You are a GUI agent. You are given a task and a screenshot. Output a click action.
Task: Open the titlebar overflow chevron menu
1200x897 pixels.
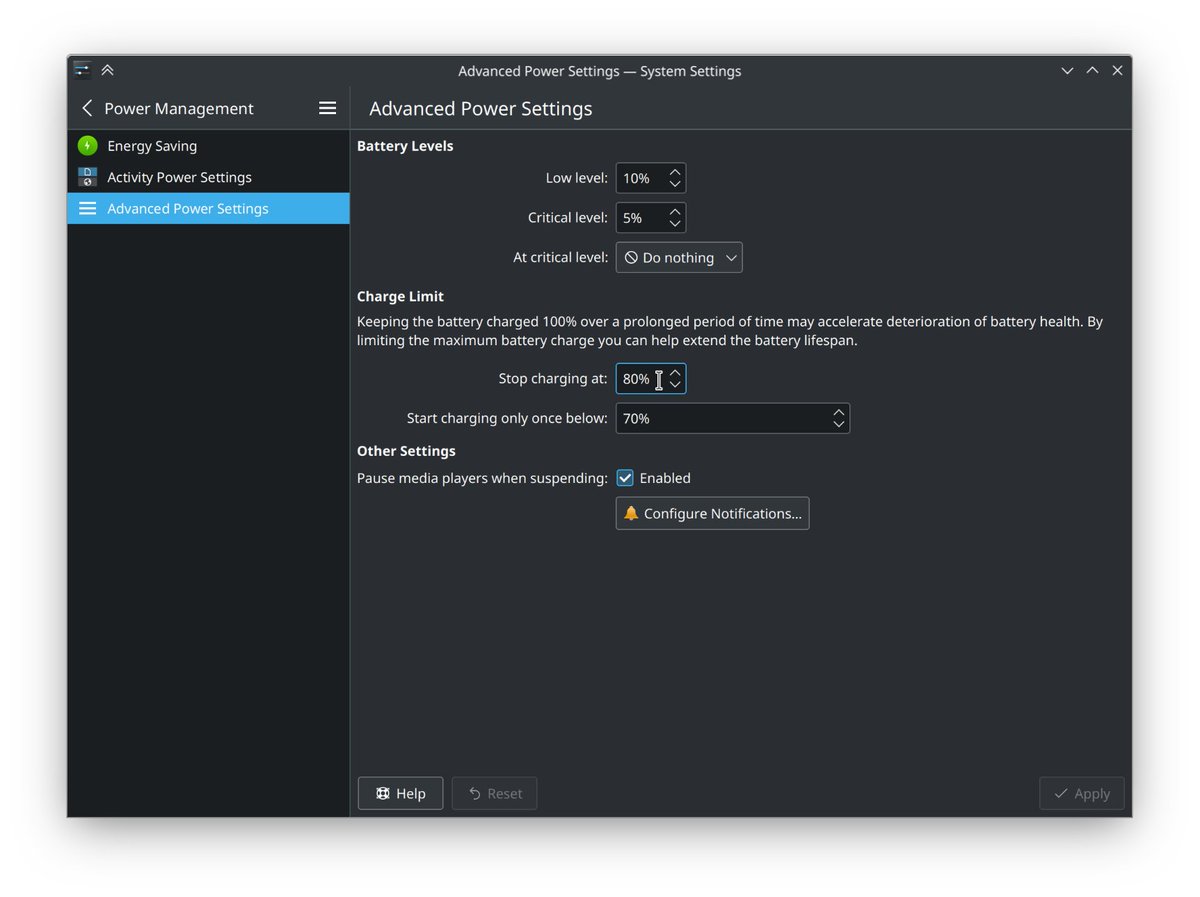pyautogui.click(x=1066, y=71)
